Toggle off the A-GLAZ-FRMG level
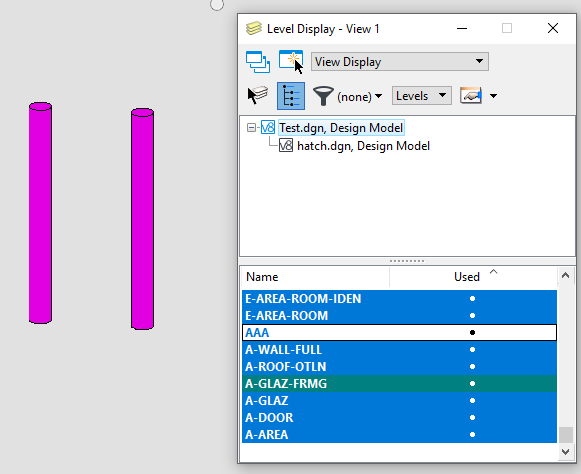The image size is (581, 474). pyautogui.click(x=399, y=384)
